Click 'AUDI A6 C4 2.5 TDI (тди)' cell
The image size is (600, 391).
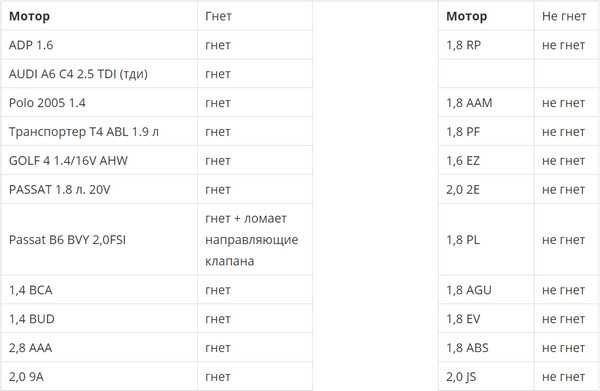click(x=99, y=74)
